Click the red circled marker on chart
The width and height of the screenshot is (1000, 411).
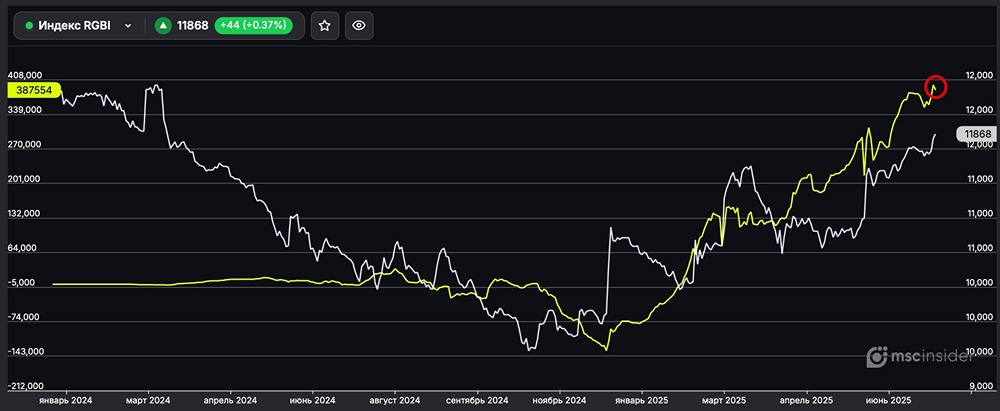pyautogui.click(x=935, y=87)
